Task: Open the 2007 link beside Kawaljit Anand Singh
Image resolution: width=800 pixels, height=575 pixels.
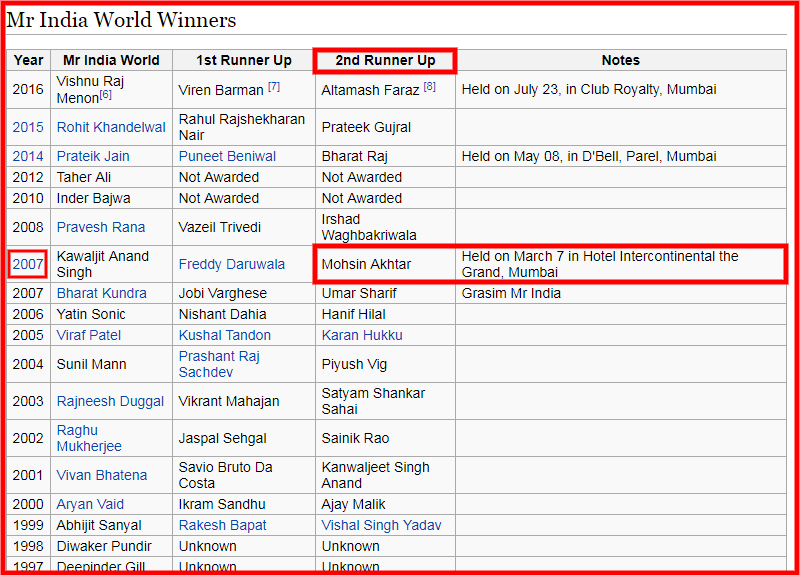Action: click(x=28, y=264)
